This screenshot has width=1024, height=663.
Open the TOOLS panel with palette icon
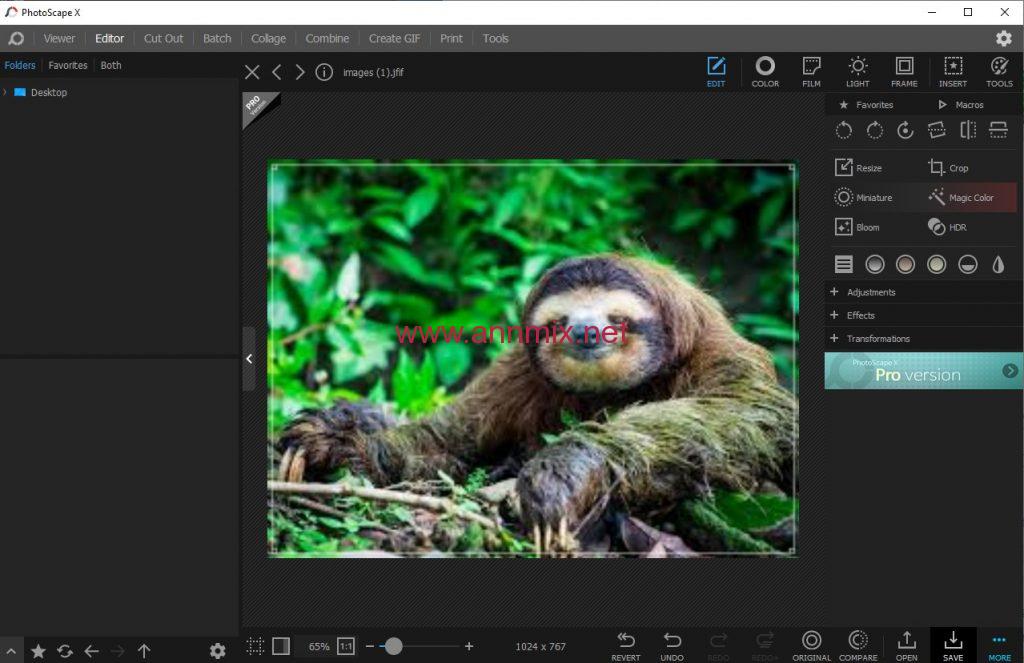(999, 71)
